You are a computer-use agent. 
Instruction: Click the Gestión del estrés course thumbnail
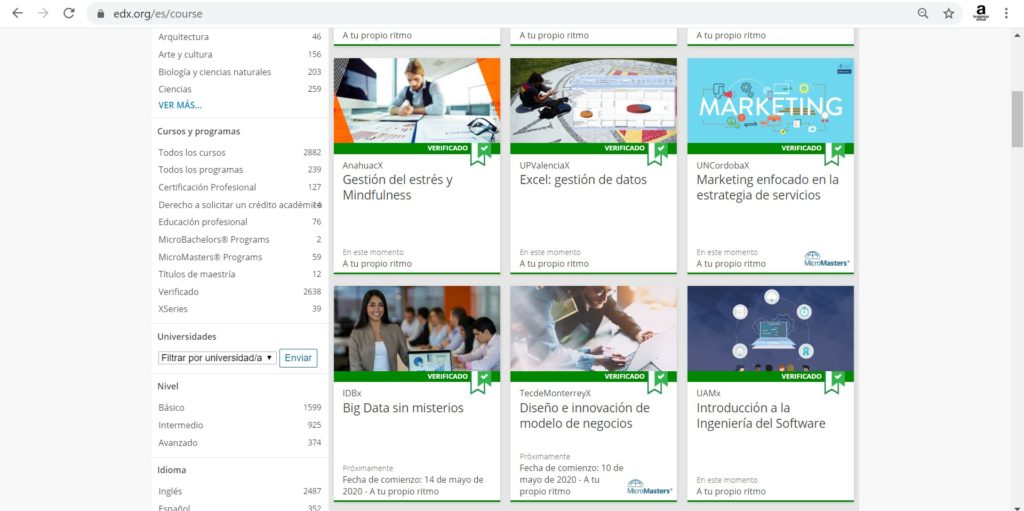pos(417,101)
